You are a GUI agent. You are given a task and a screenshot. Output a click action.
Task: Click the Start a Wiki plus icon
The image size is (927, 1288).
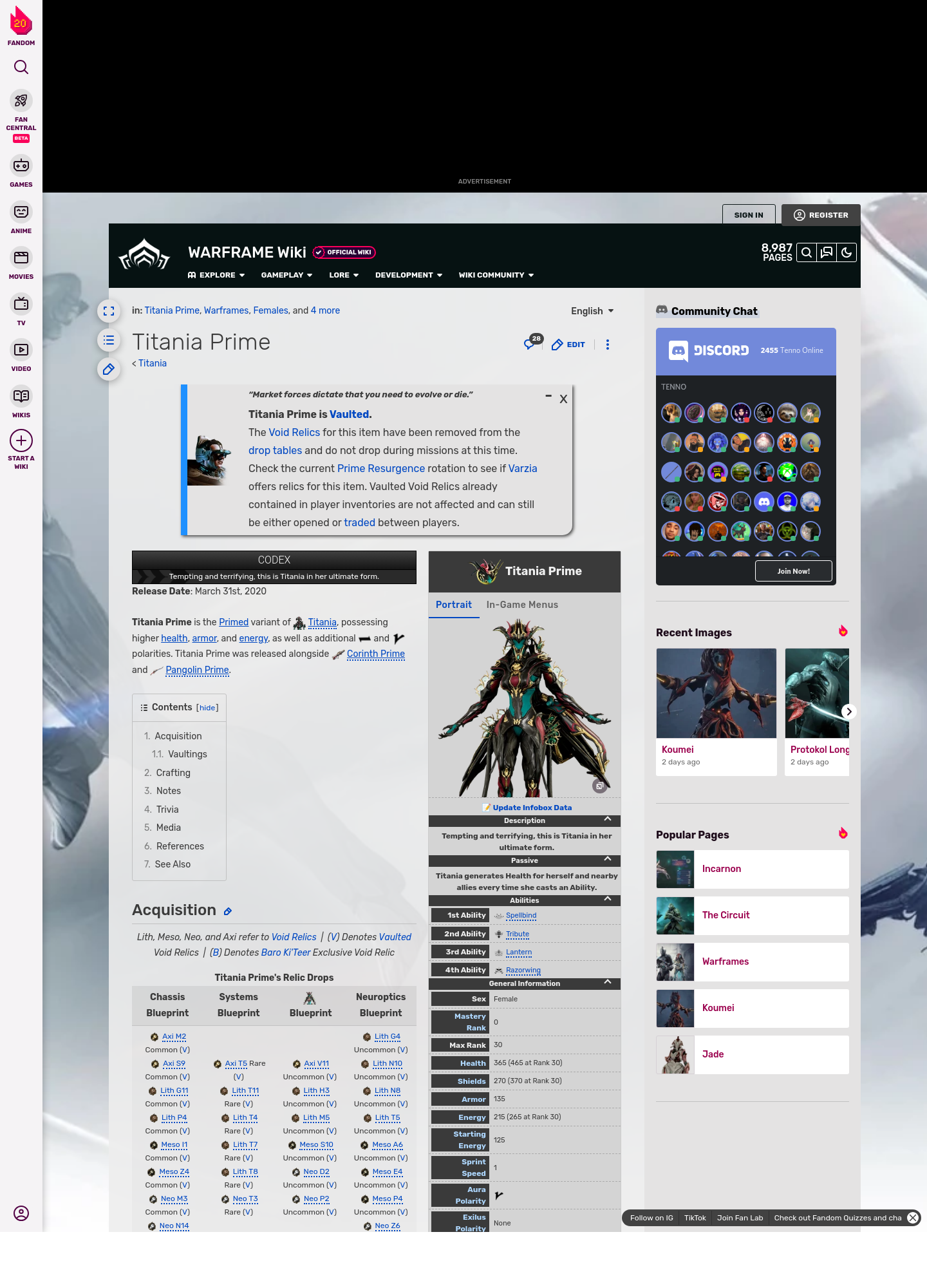tap(21, 441)
